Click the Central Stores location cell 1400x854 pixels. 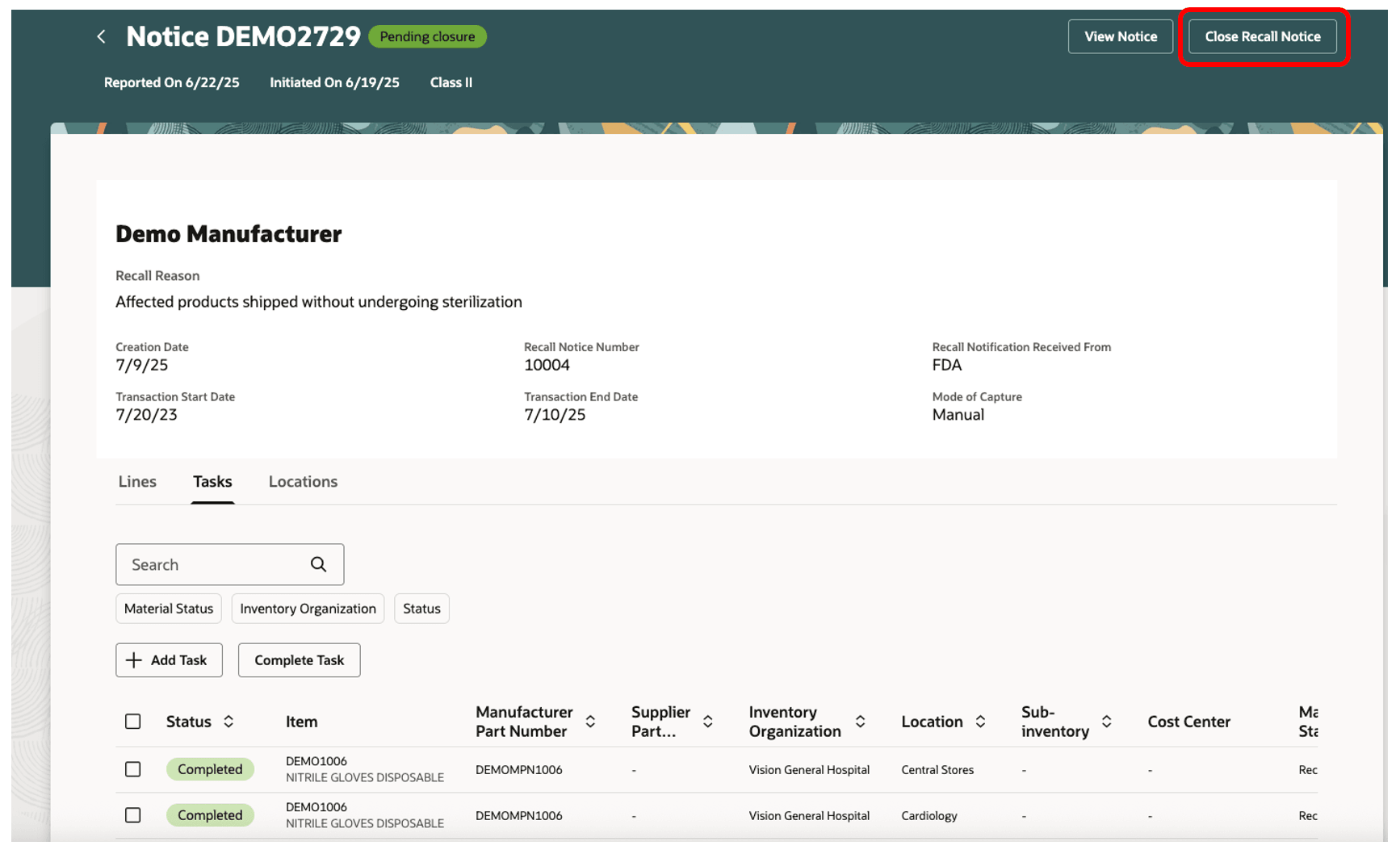(937, 770)
